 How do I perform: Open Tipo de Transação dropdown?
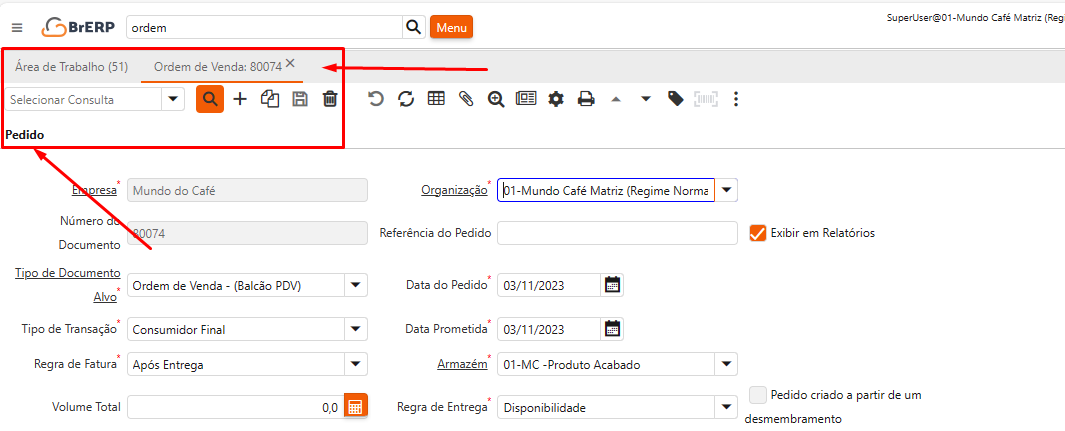click(x=355, y=329)
